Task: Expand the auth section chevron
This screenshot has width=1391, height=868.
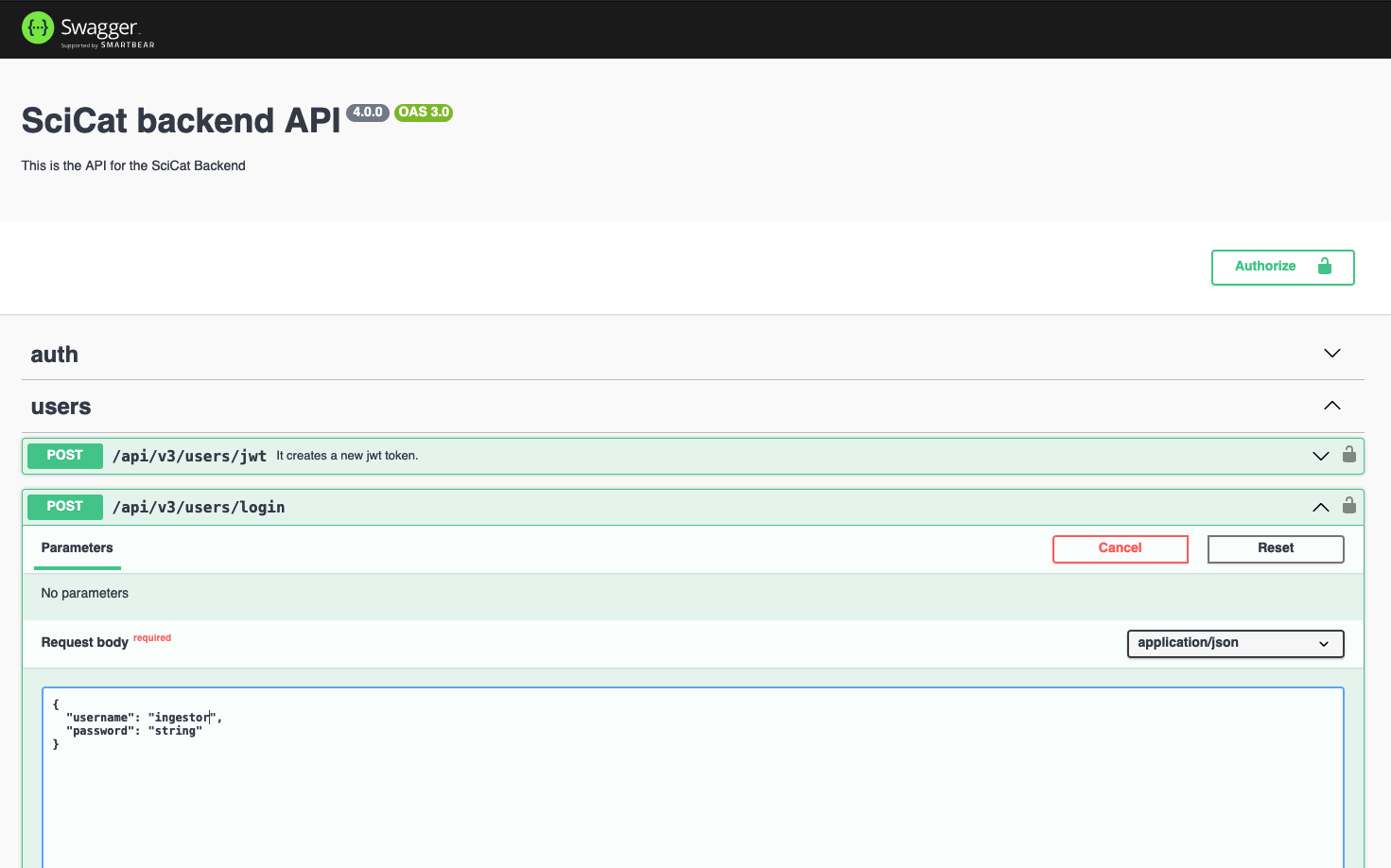Action: click(x=1331, y=354)
